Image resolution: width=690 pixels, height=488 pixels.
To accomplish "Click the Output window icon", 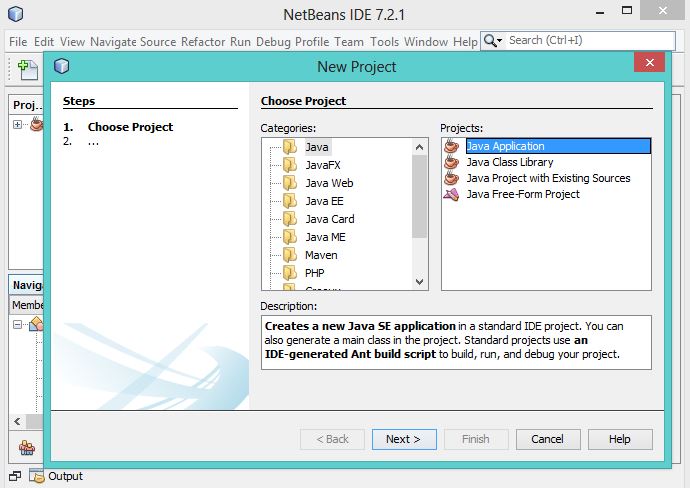I will pyautogui.click(x=37, y=476).
